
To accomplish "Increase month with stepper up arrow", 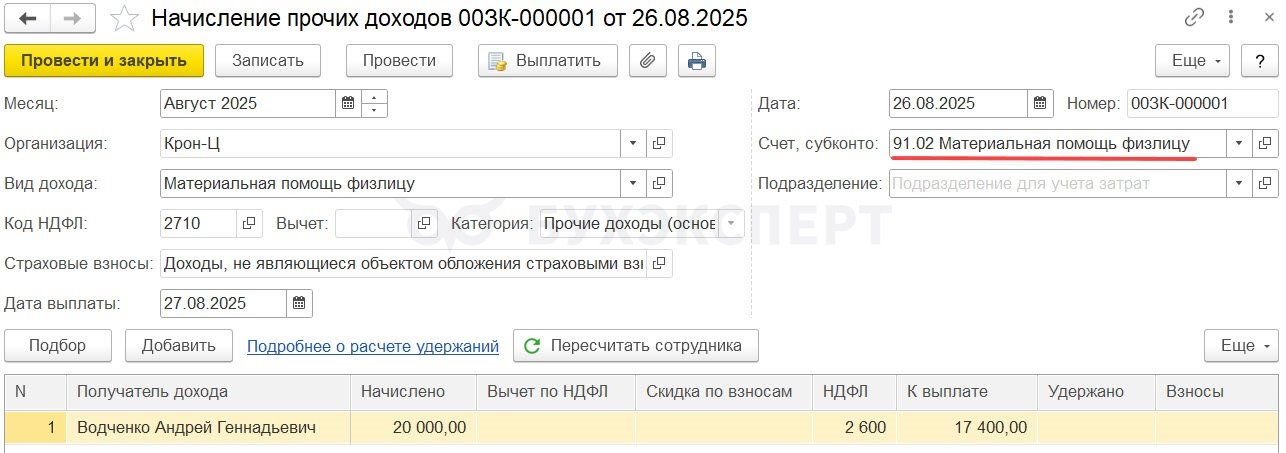I will pos(374,97).
